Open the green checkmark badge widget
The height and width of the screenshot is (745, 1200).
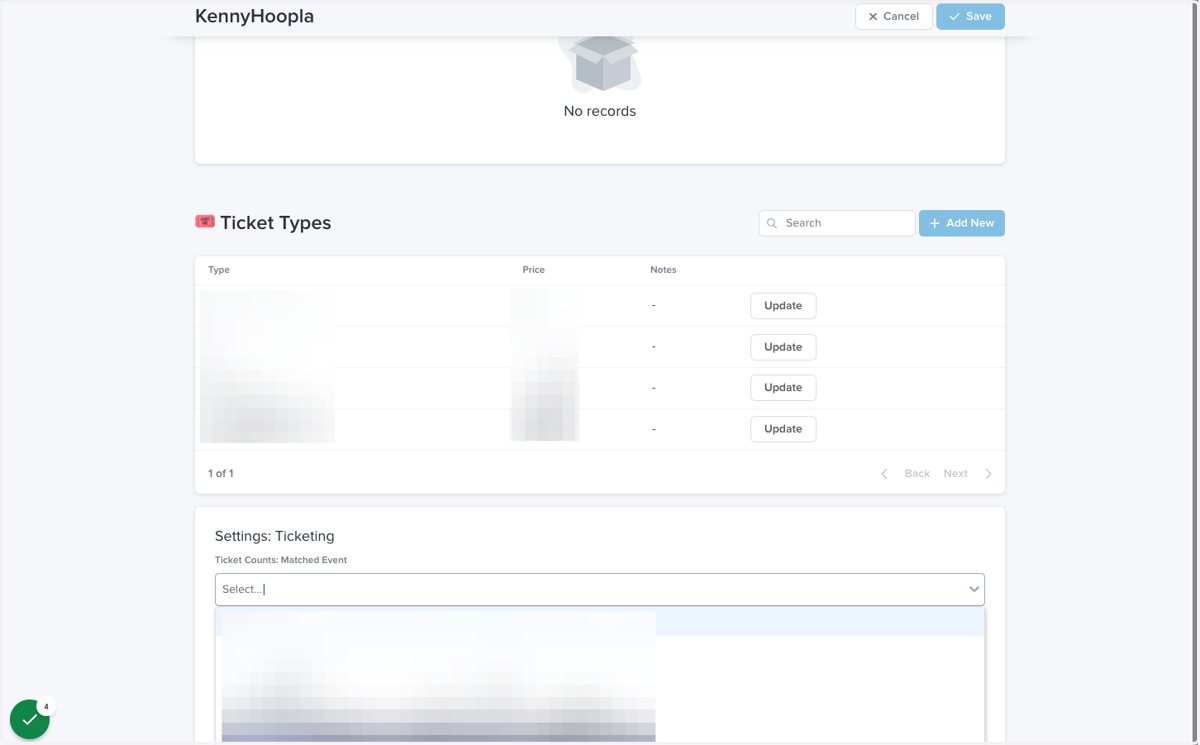tap(30, 718)
